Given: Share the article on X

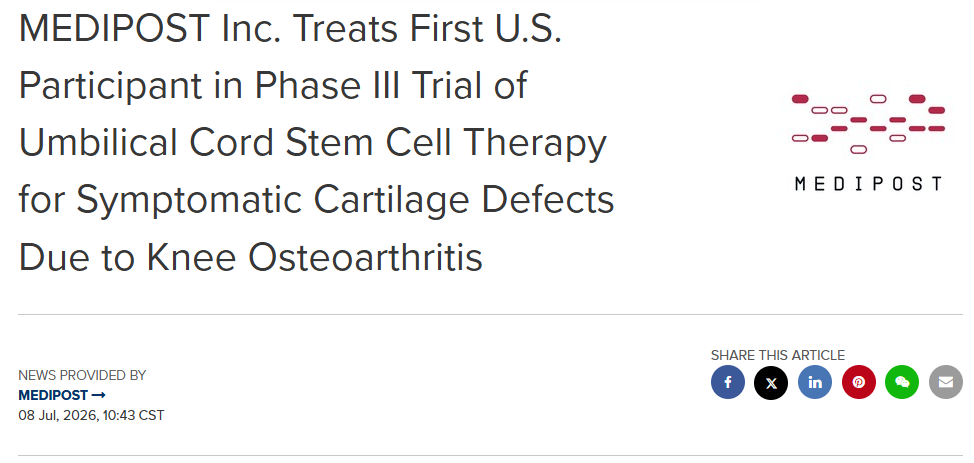Looking at the screenshot, I should coord(771,382).
